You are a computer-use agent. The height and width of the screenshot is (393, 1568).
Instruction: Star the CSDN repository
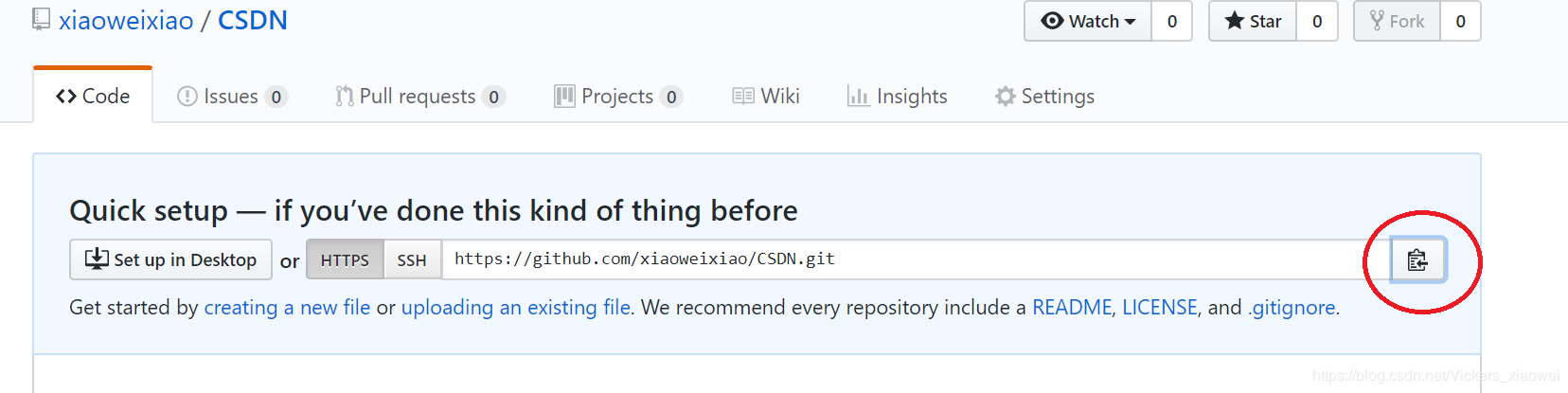tap(1253, 21)
